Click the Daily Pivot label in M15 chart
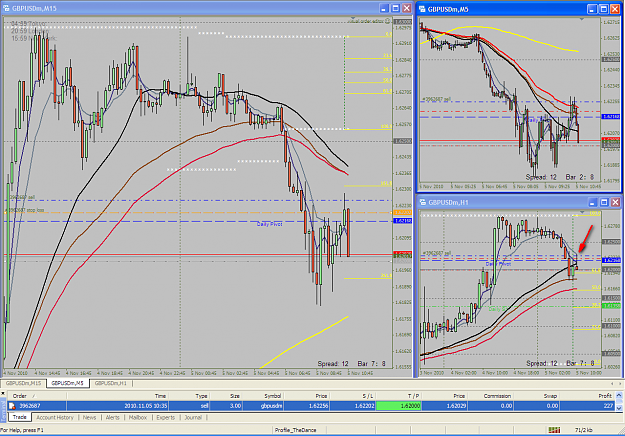The width and height of the screenshot is (625, 436). click(x=269, y=224)
